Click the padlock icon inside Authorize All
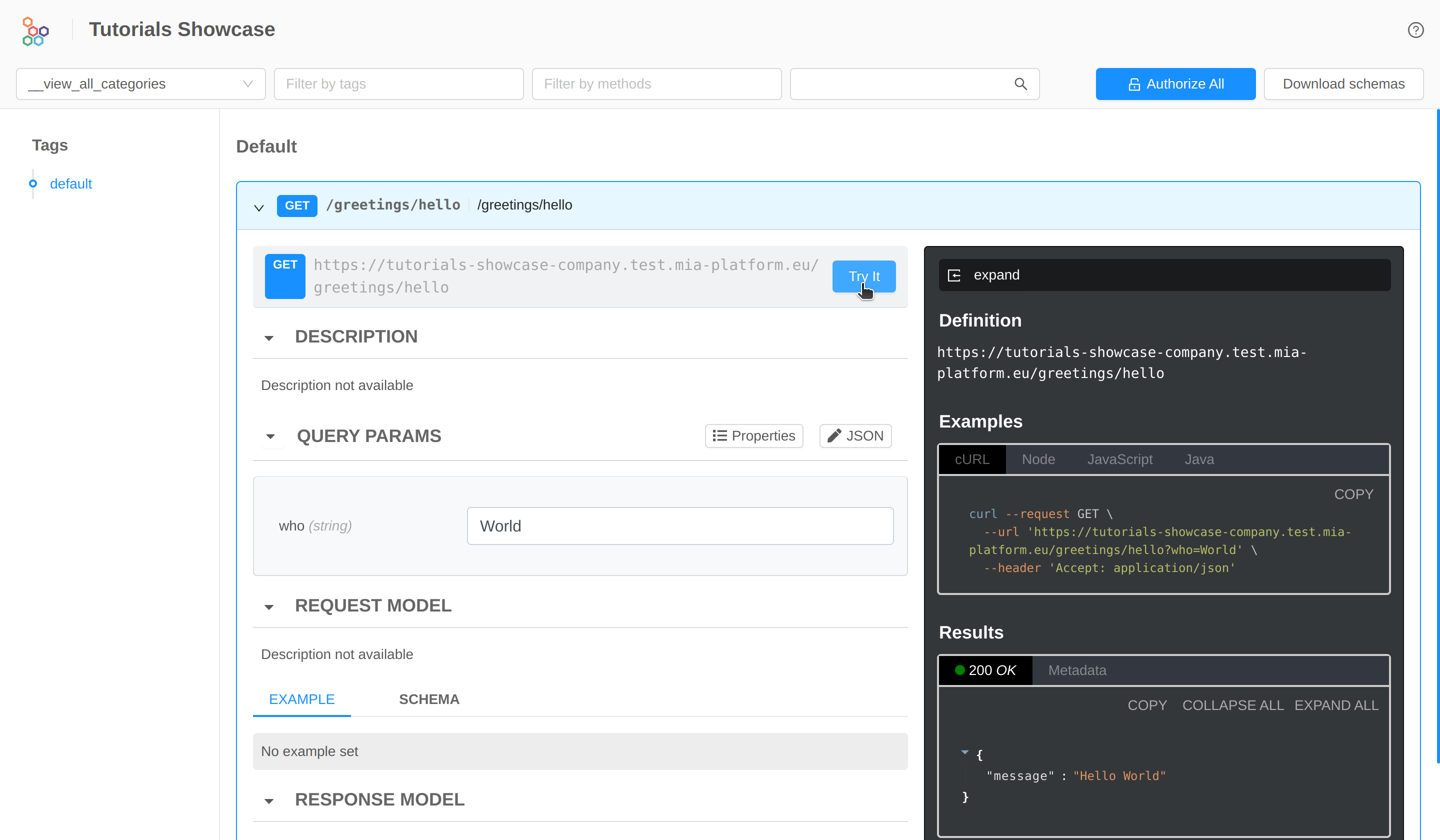This screenshot has width=1440, height=840. coord(1133,83)
